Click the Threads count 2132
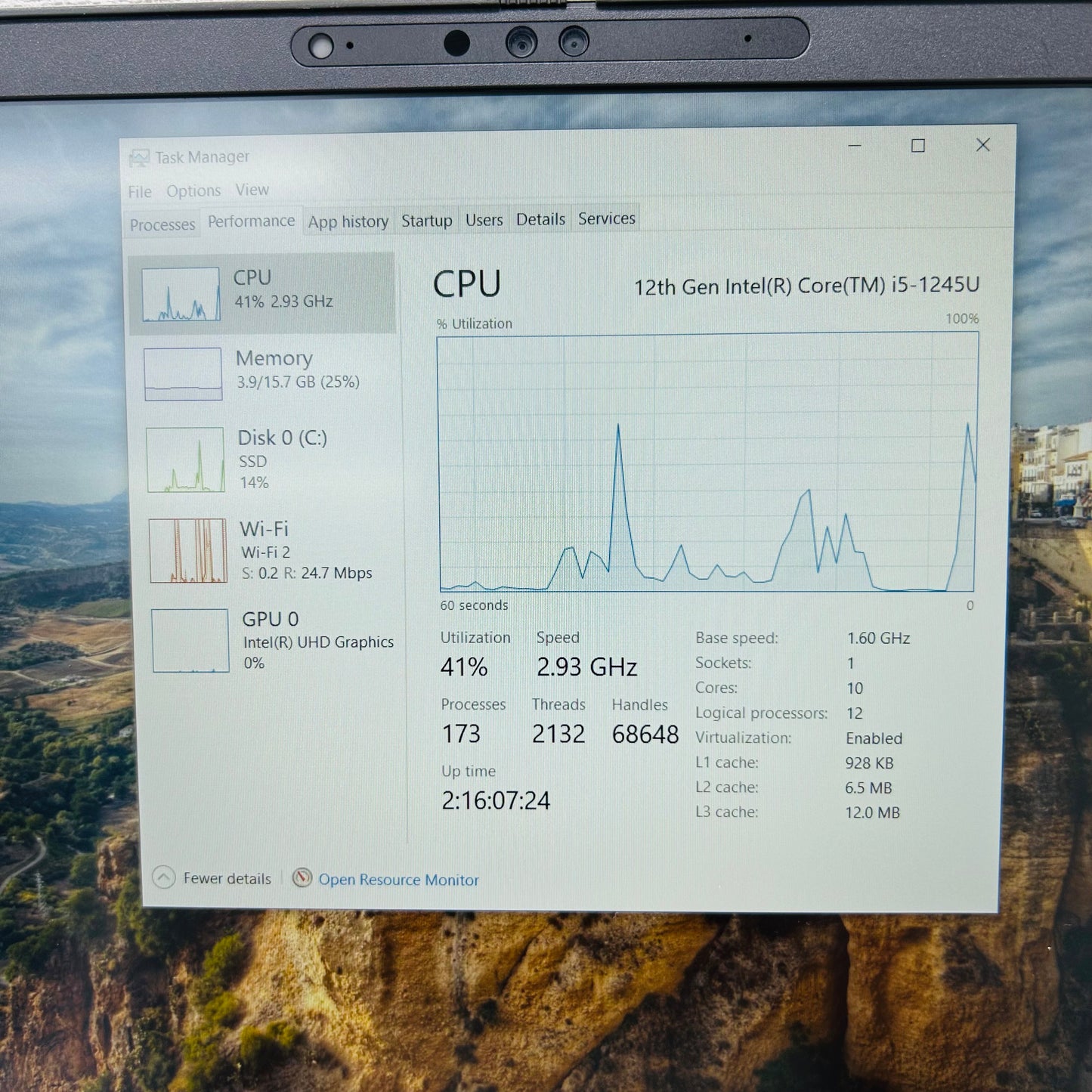Image resolution: width=1092 pixels, height=1092 pixels. point(558,734)
